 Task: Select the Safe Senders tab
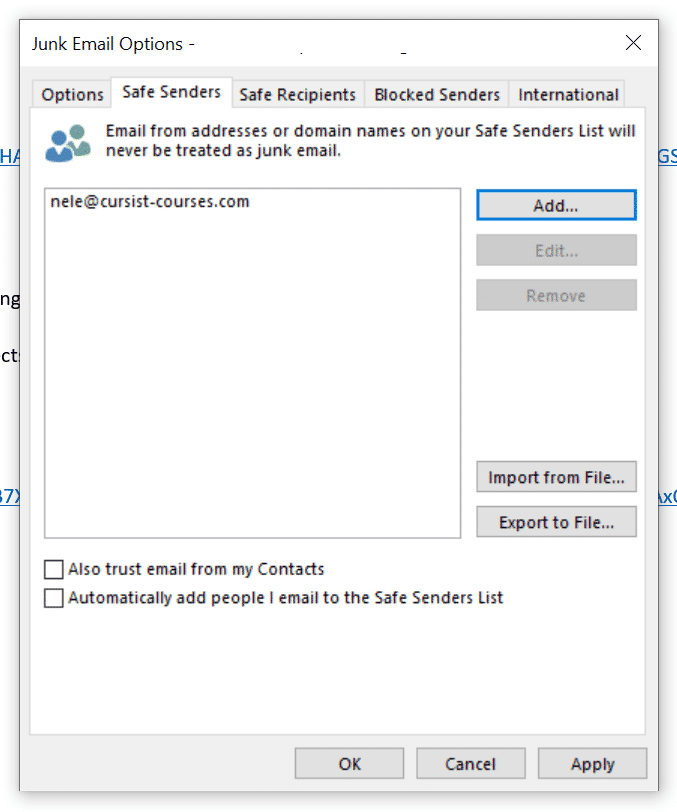click(171, 92)
